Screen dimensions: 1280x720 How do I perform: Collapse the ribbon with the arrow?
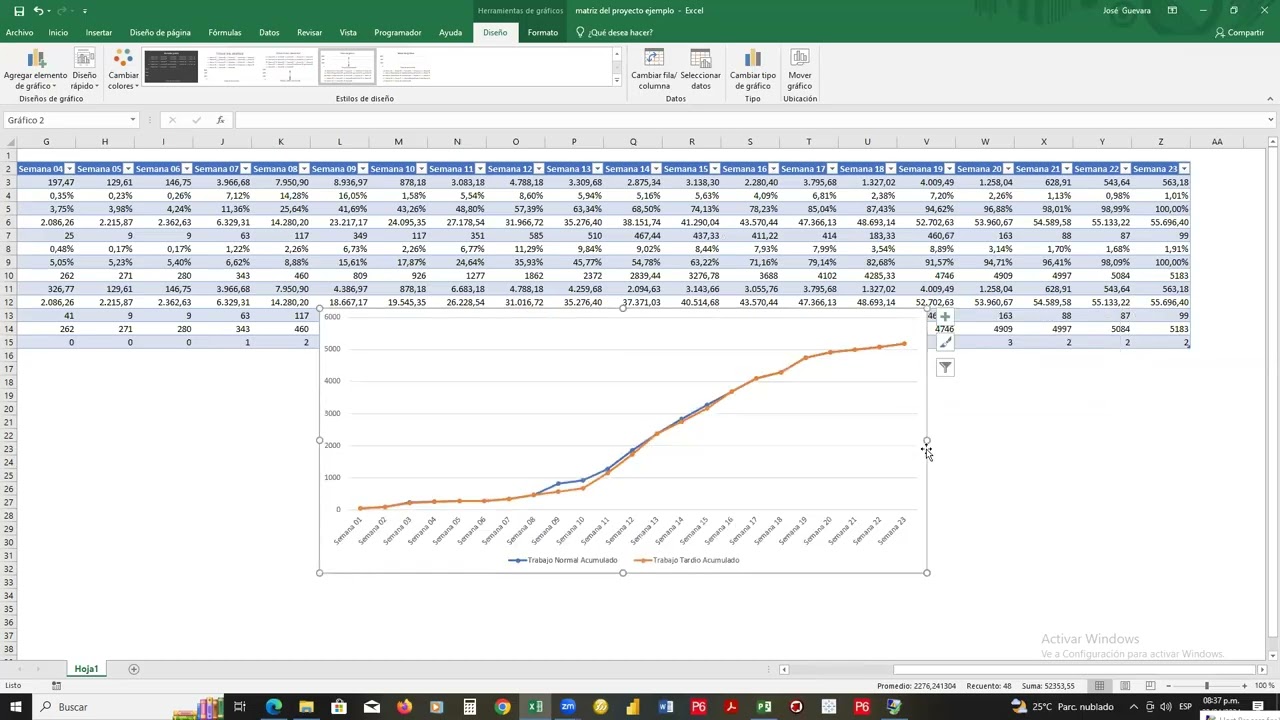tap(1271, 98)
